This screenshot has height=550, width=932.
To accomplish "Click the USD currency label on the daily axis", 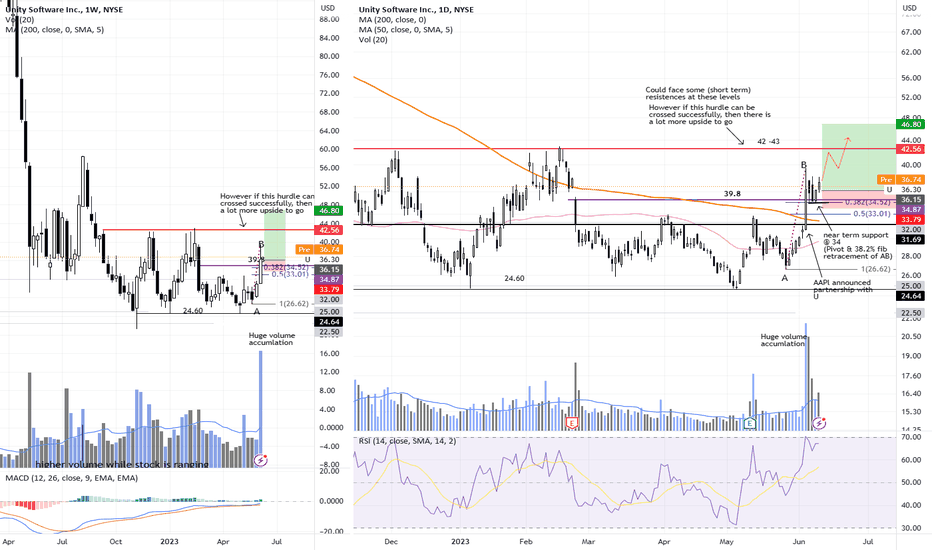I will click(909, 8).
